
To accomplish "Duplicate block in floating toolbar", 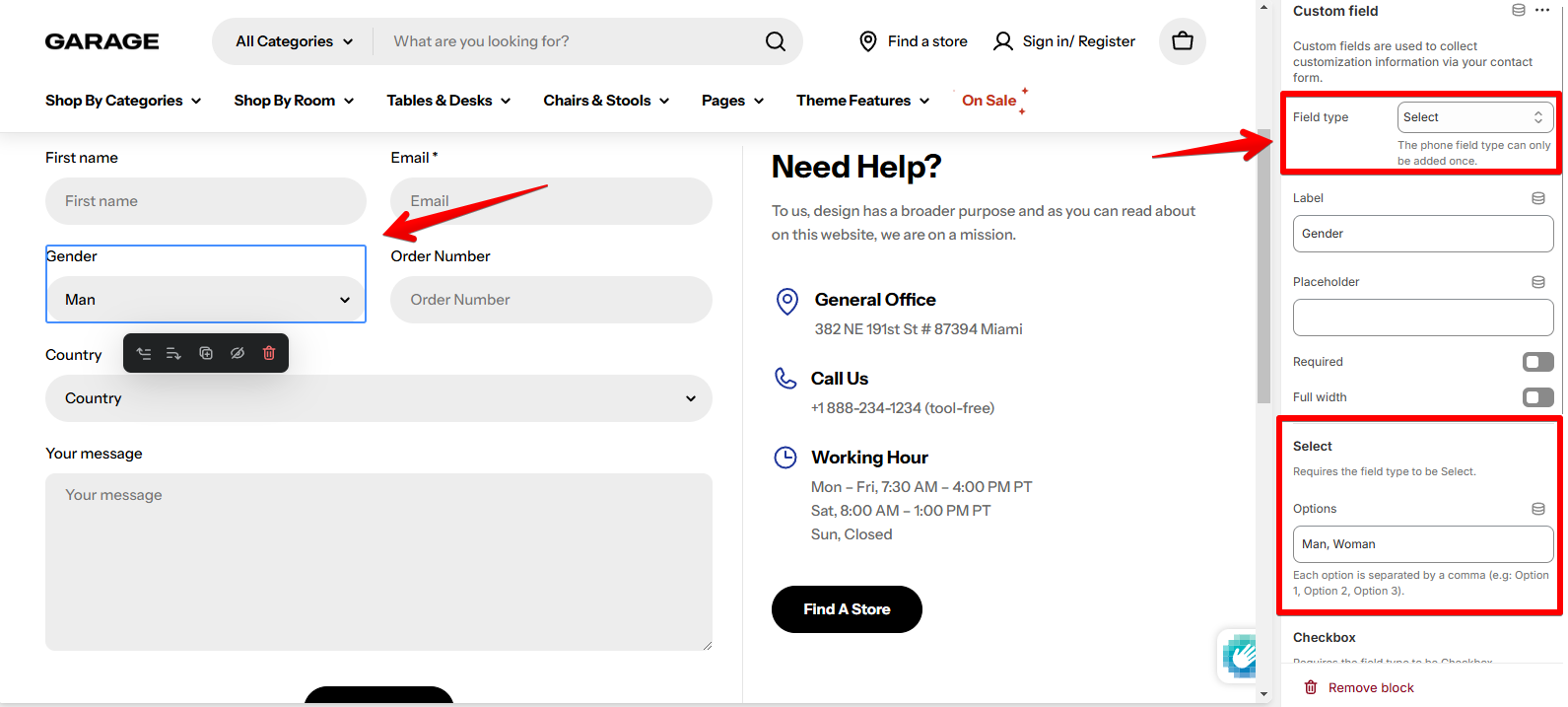I will 206,353.
